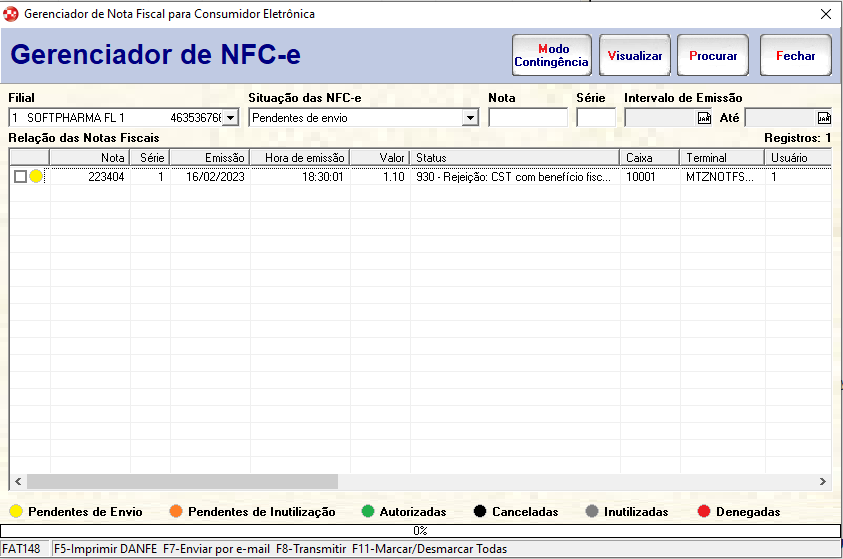The height and width of the screenshot is (559, 843).
Task: Click the right arrow of horizontal scrollbar
Action: tap(823, 482)
